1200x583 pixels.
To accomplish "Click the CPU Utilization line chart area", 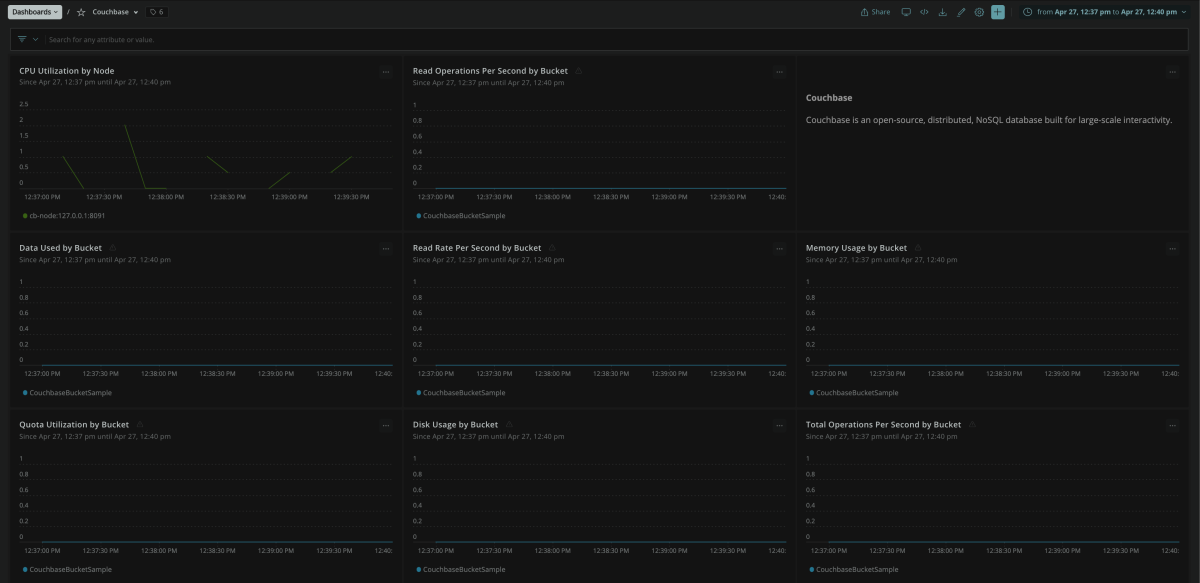I will [205, 145].
